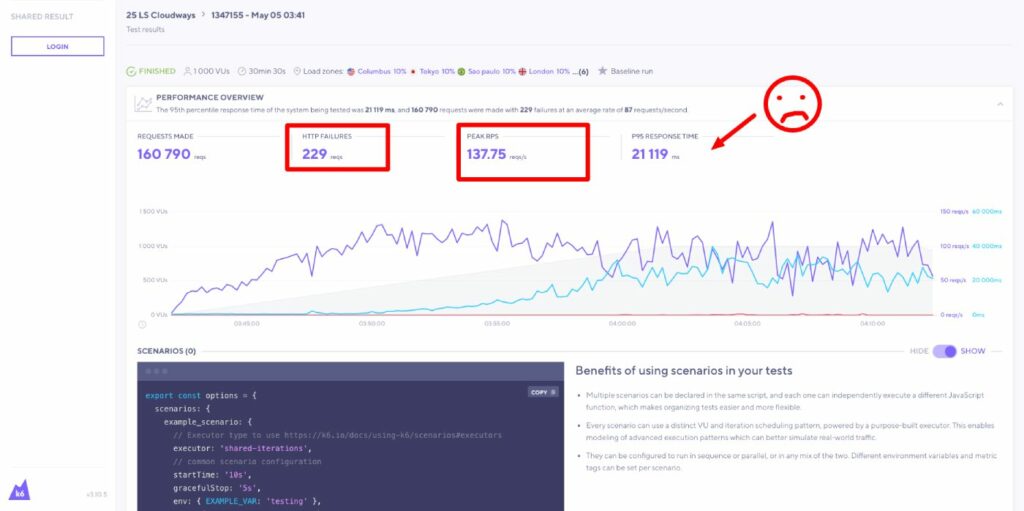
Task: Click the user icon beside 1 000 VUs
Action: tap(187, 71)
